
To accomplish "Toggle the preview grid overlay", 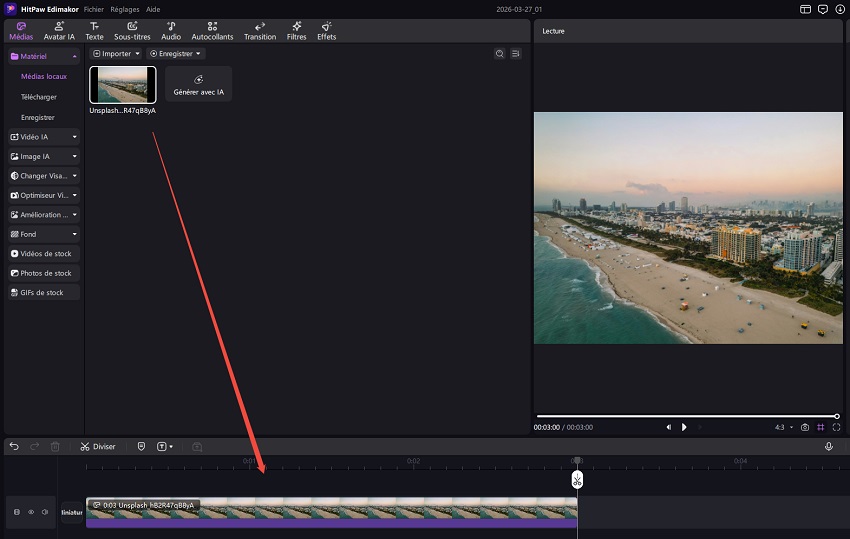I will (x=821, y=427).
